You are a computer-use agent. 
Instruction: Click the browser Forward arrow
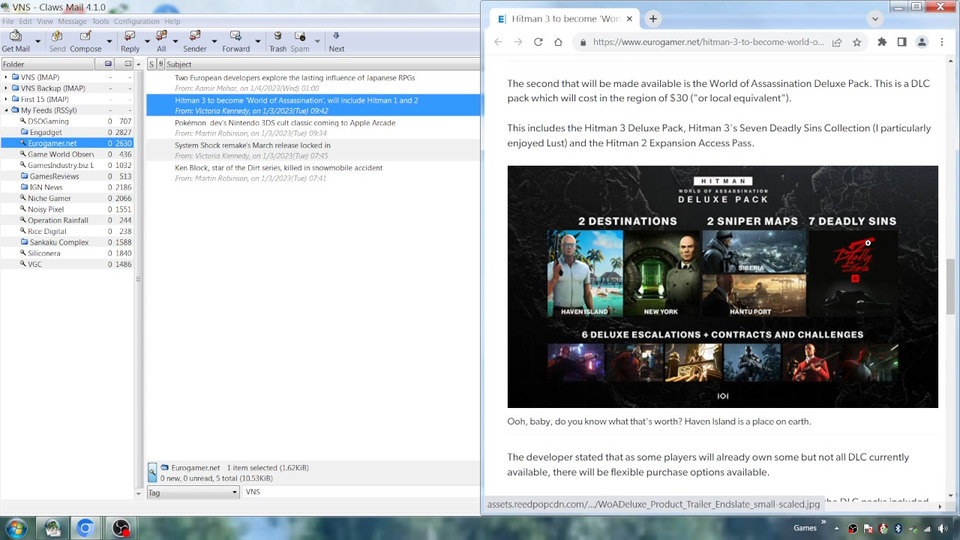(x=518, y=42)
